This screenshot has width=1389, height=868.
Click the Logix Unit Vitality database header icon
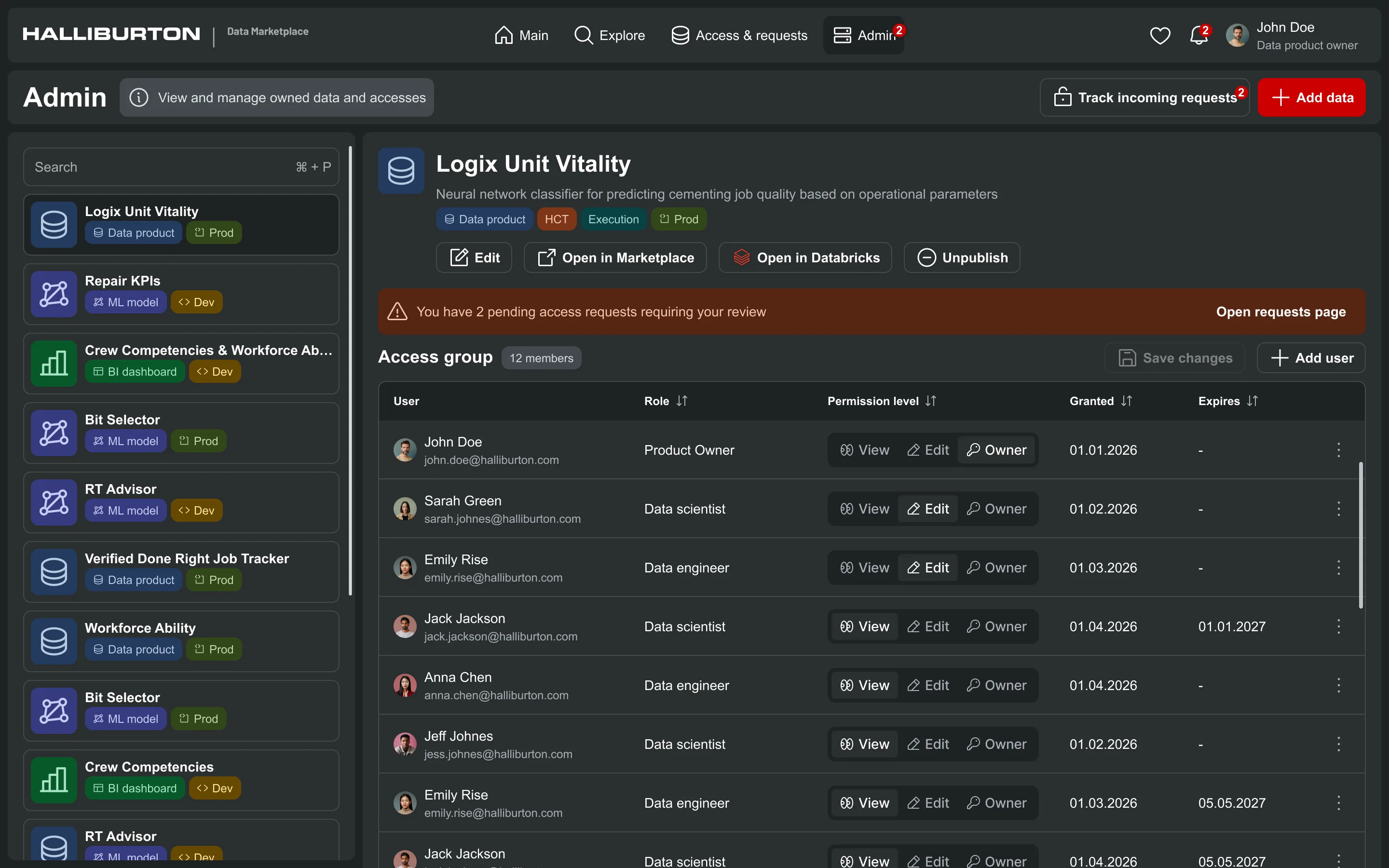tap(401, 171)
